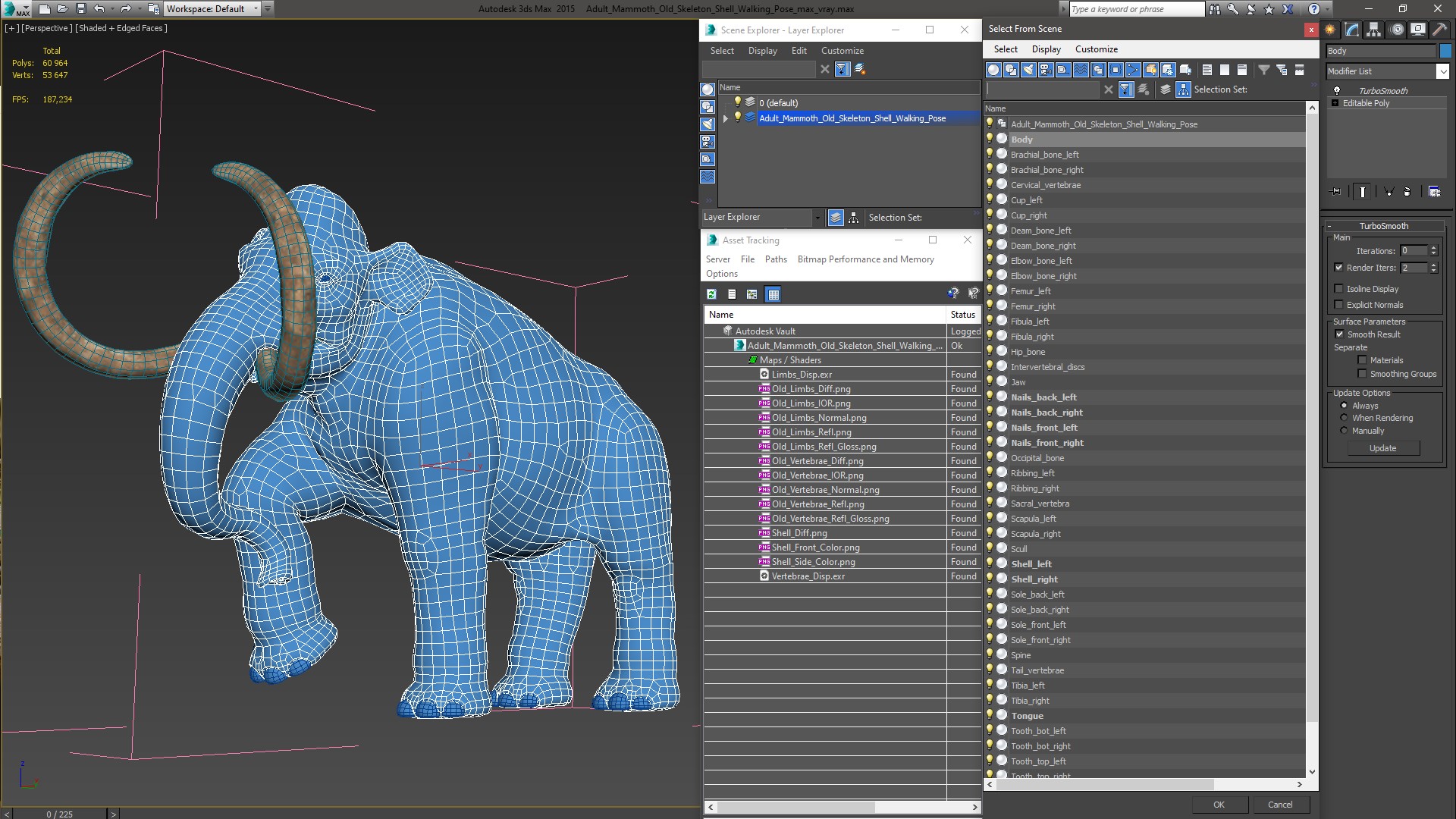Select the Always update option
This screenshot has width=1456, height=819.
pyautogui.click(x=1344, y=406)
